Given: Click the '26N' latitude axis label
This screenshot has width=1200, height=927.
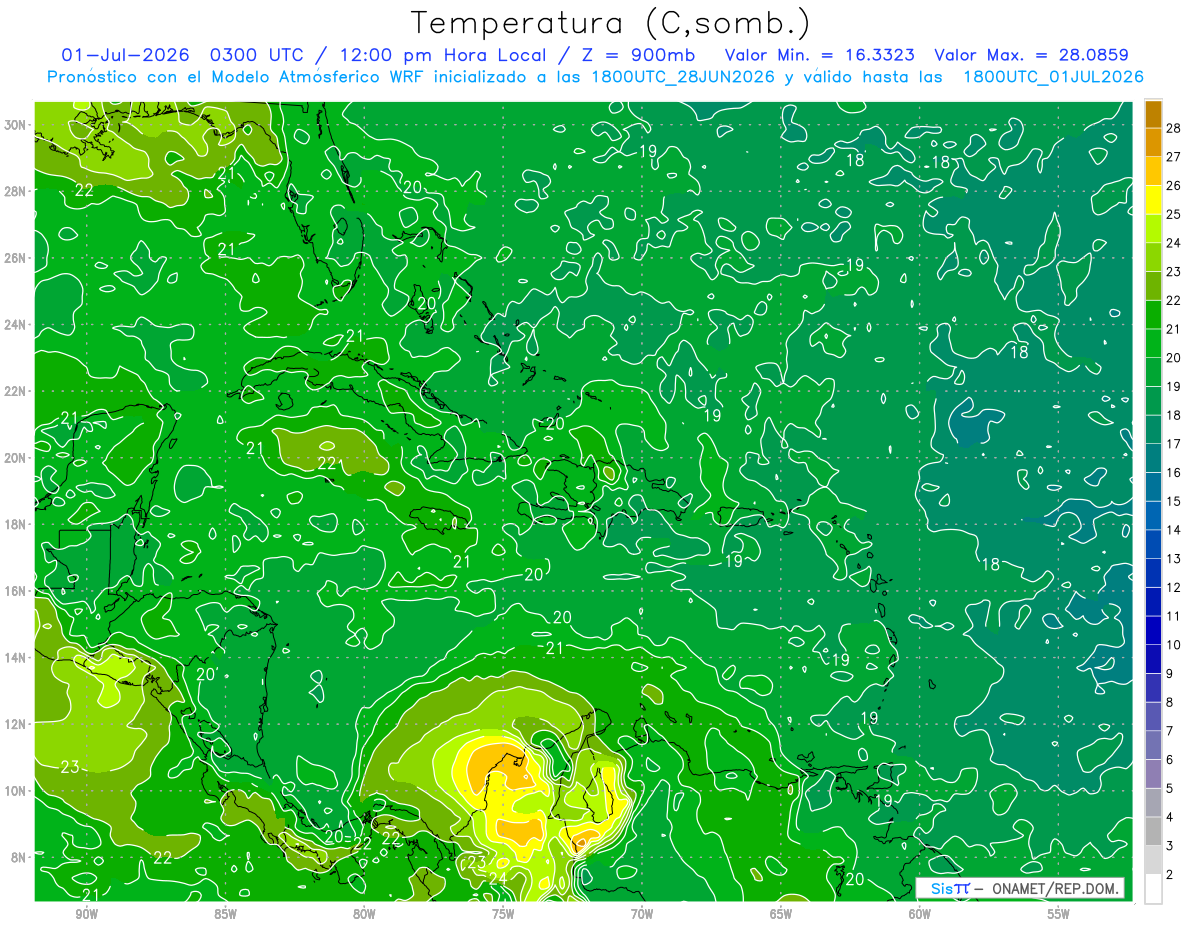Looking at the screenshot, I should tap(17, 258).
